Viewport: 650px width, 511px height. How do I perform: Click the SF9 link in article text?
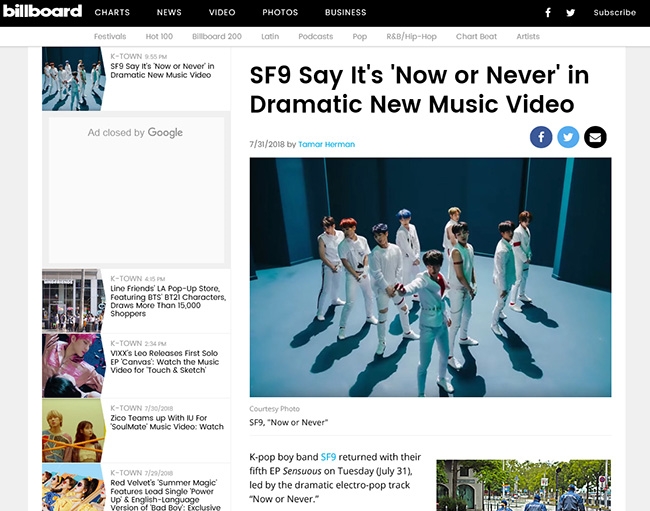point(328,457)
